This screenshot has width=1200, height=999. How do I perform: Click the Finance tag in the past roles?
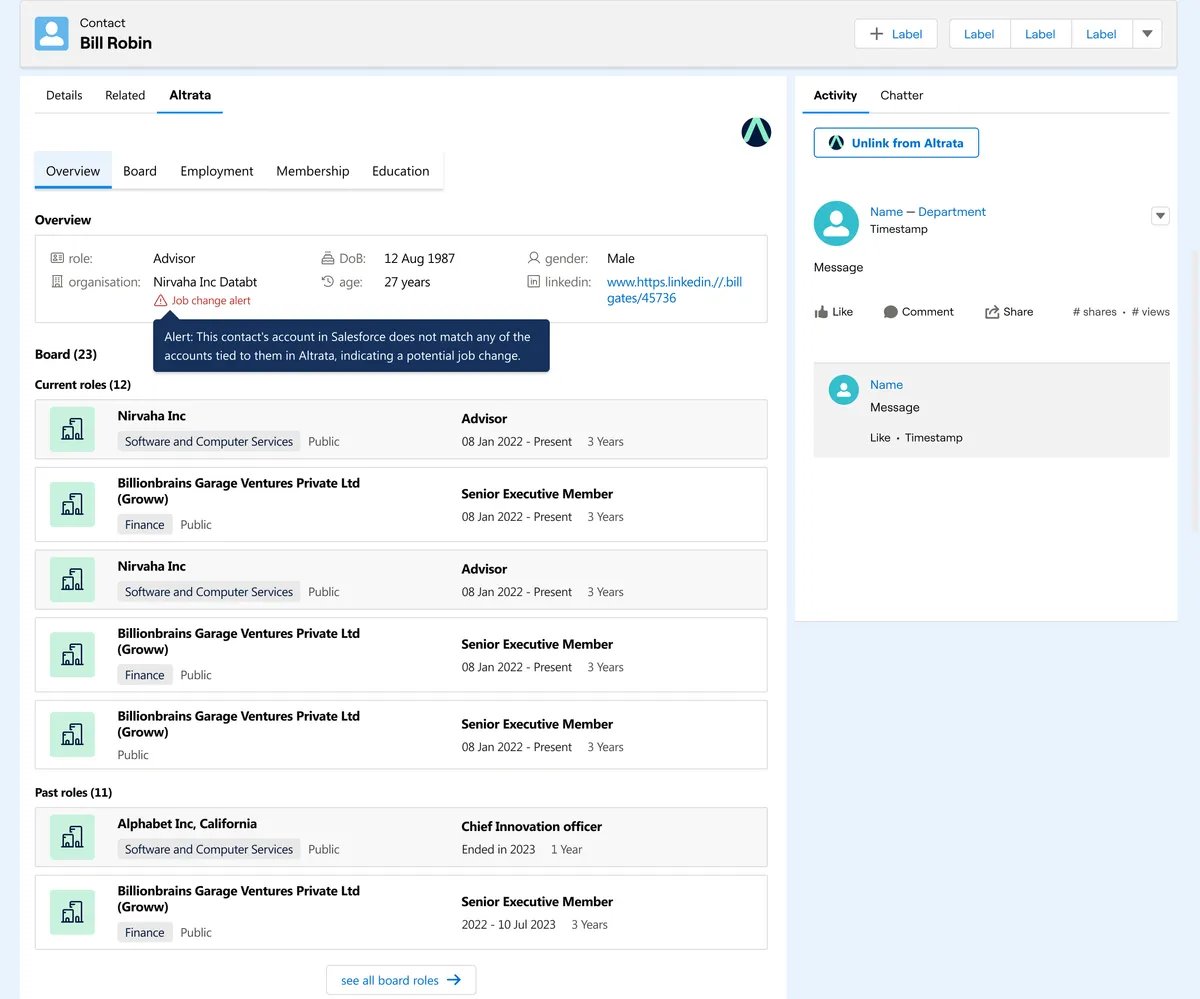click(145, 932)
